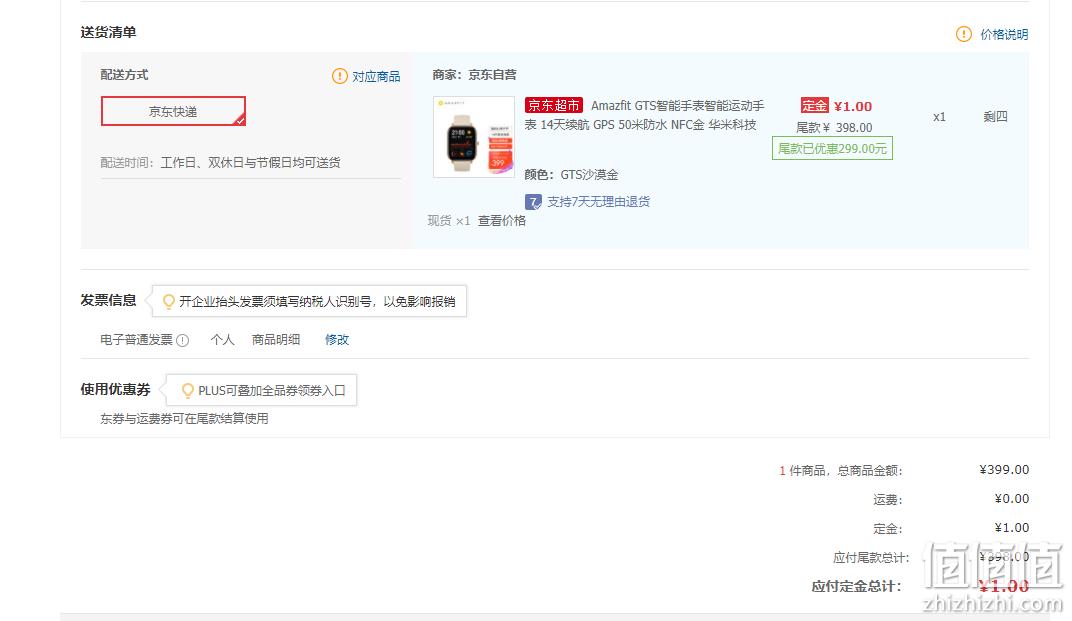Open 支持7天无理由退货 link

[598, 202]
